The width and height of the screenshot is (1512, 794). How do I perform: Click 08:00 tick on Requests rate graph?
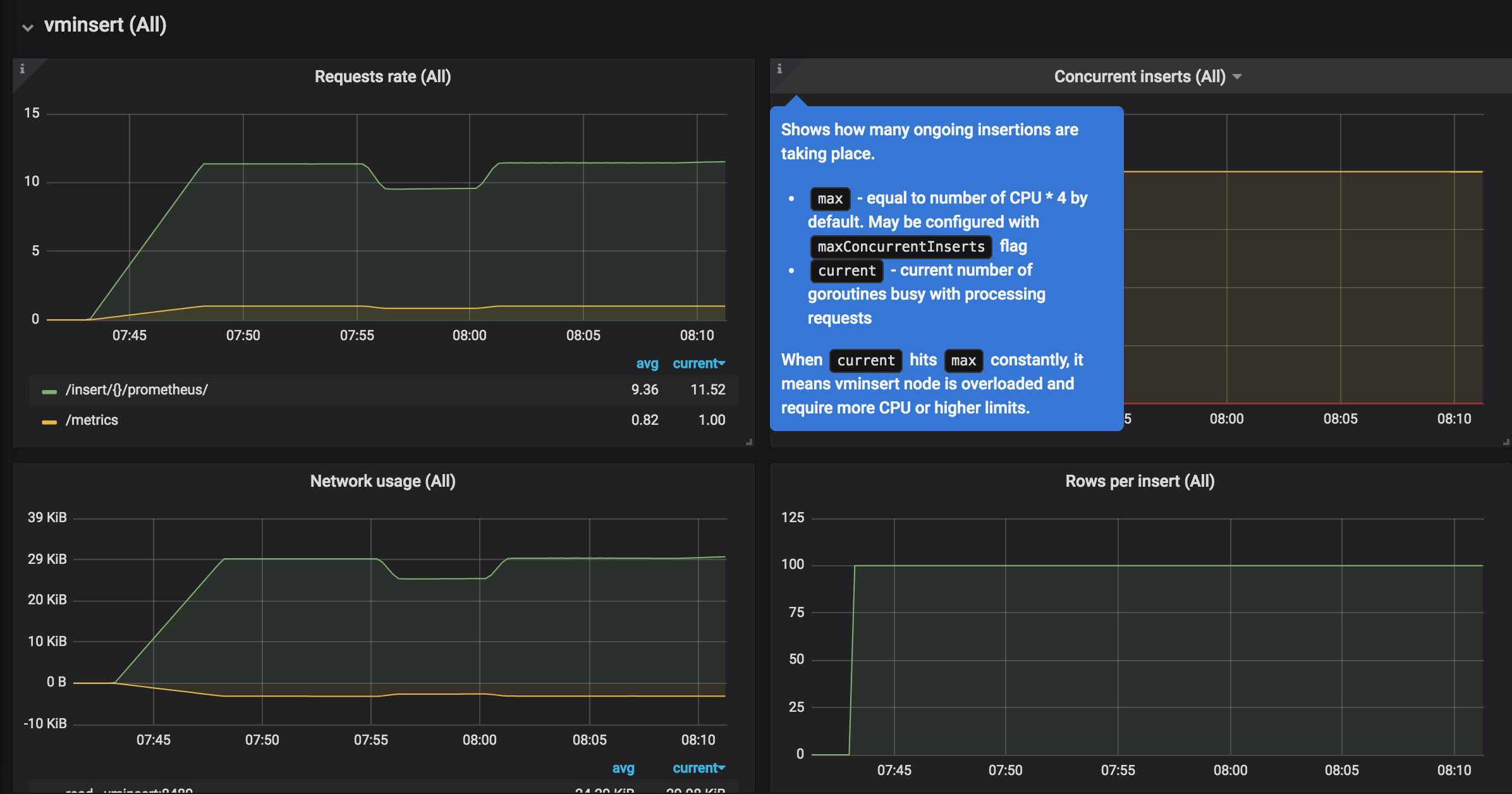coord(470,335)
